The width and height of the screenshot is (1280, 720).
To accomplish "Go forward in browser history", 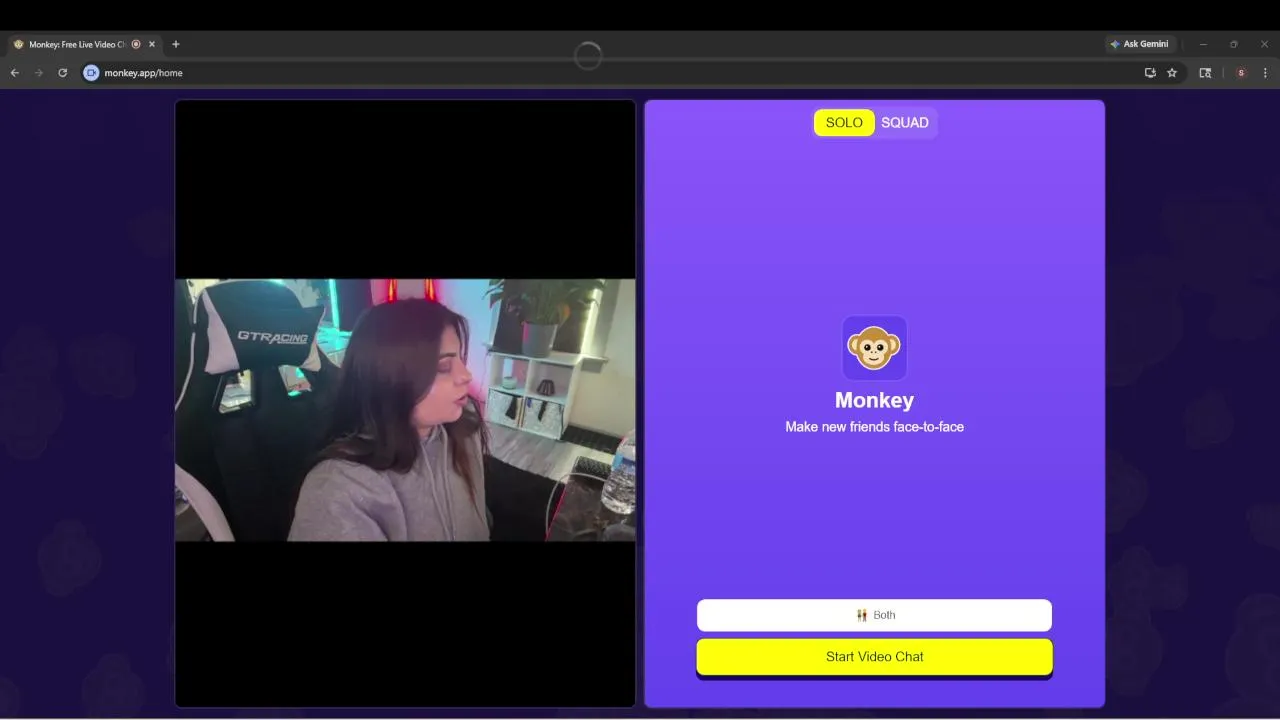I will pyautogui.click(x=39, y=73).
